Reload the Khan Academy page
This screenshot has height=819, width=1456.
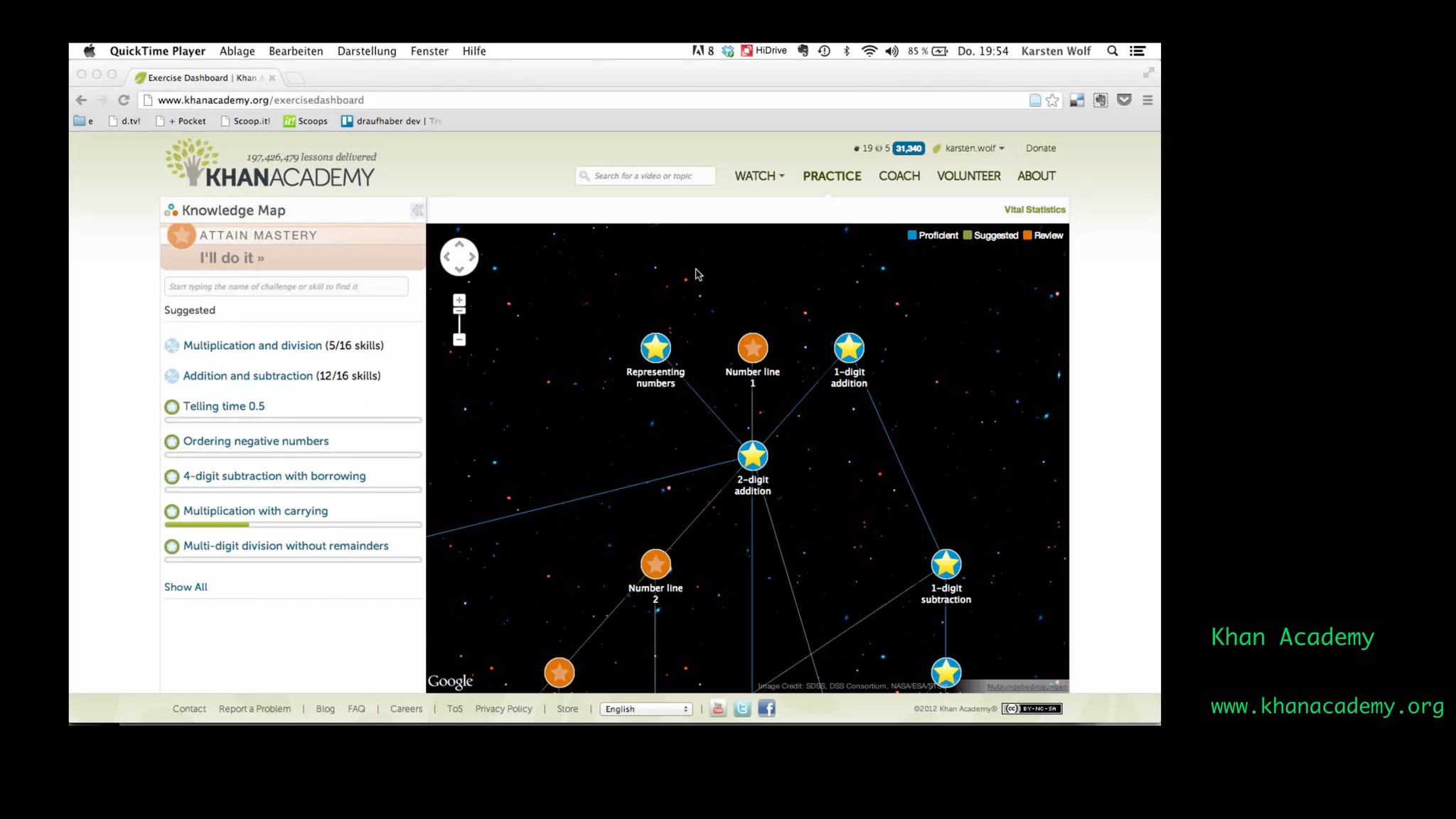tap(124, 100)
